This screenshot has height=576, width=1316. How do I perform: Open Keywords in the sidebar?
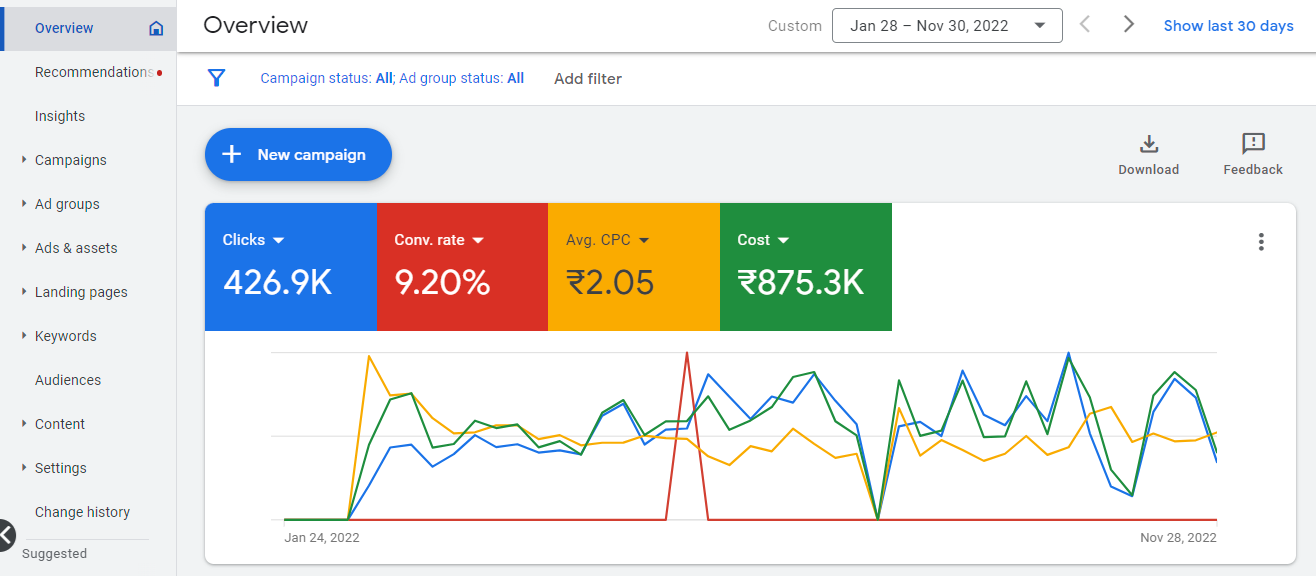[x=66, y=336]
